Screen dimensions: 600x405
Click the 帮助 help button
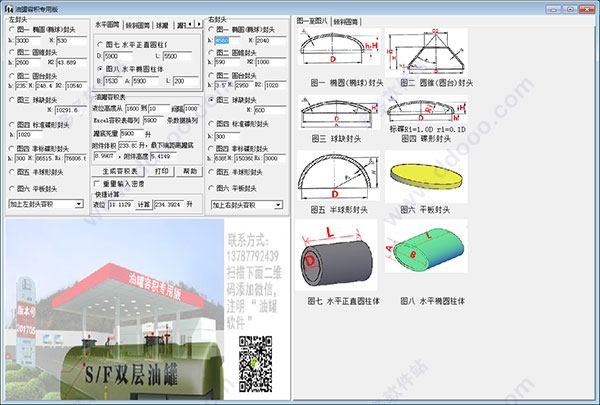click(190, 171)
